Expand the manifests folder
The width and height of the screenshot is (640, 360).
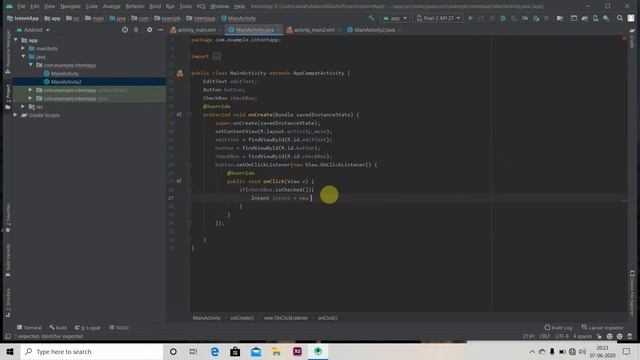[x=23, y=48]
